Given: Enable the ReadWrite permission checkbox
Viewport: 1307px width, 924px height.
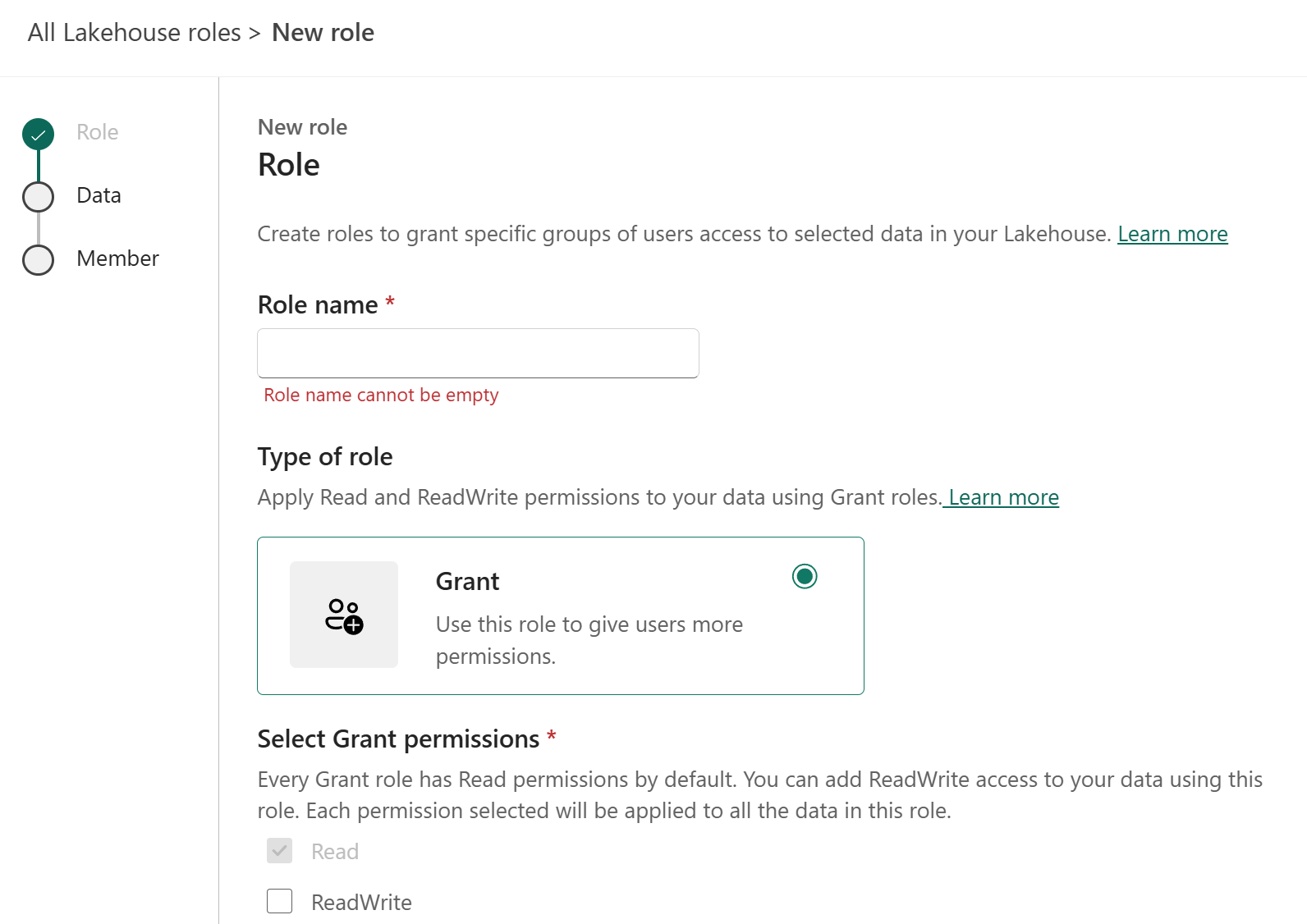Looking at the screenshot, I should [x=280, y=901].
